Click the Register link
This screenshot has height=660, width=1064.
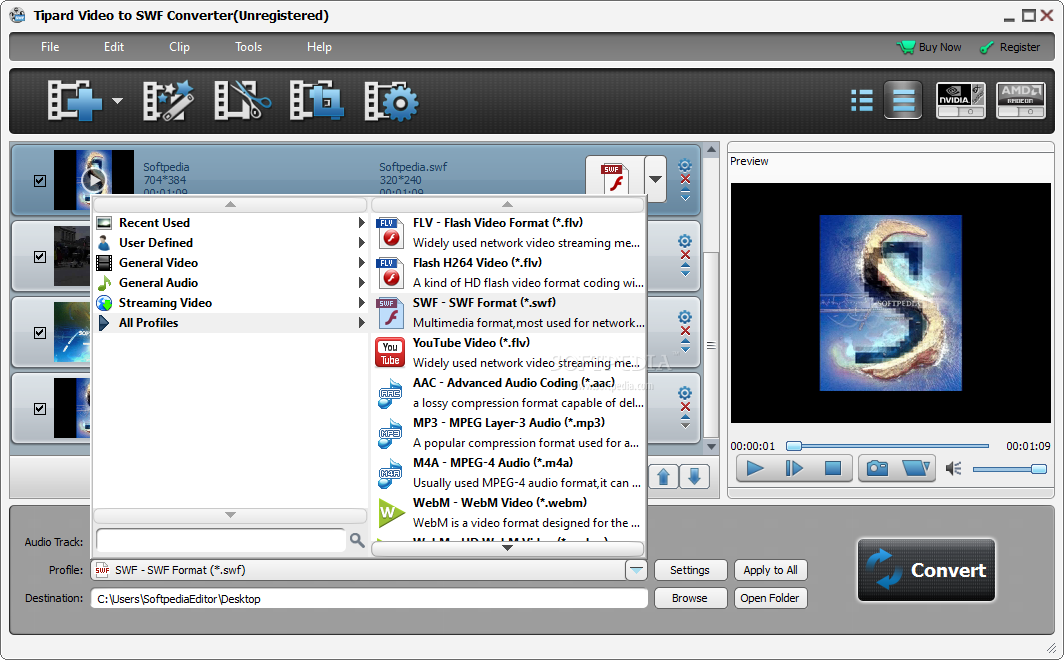1010,47
